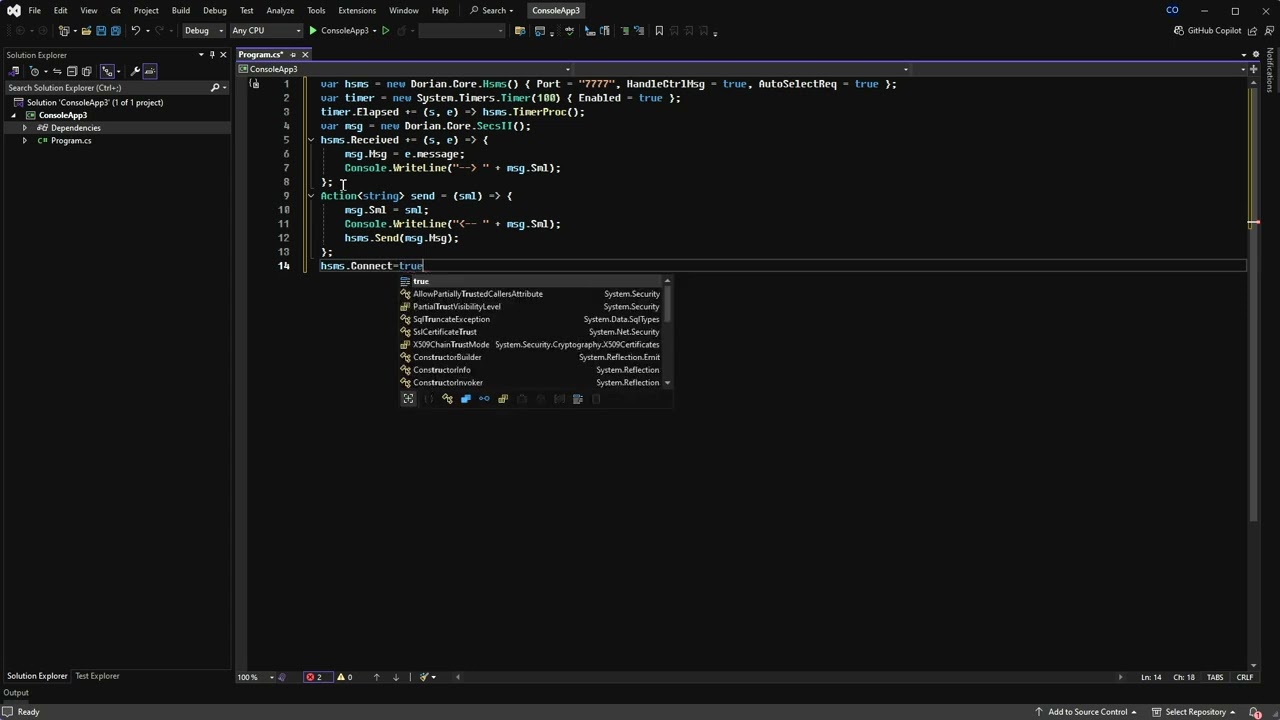The width and height of the screenshot is (1280, 720).
Task: Open the Any CPU platform dropdown
Action: pyautogui.click(x=265, y=31)
